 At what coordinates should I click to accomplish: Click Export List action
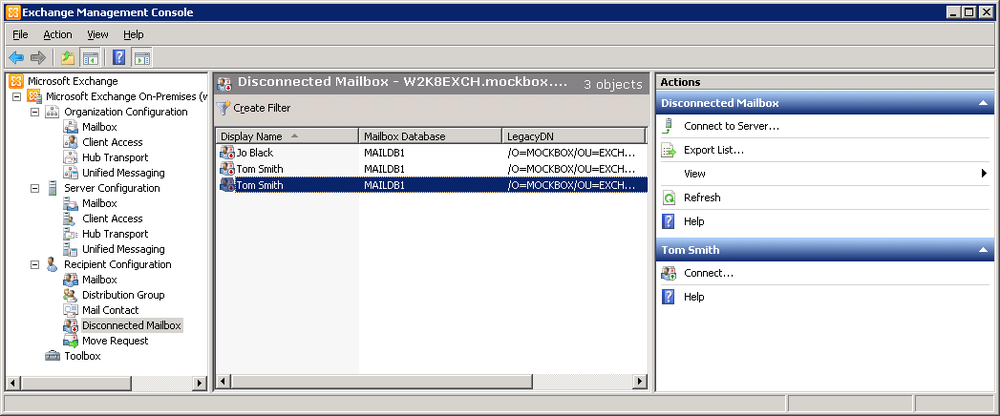714,151
